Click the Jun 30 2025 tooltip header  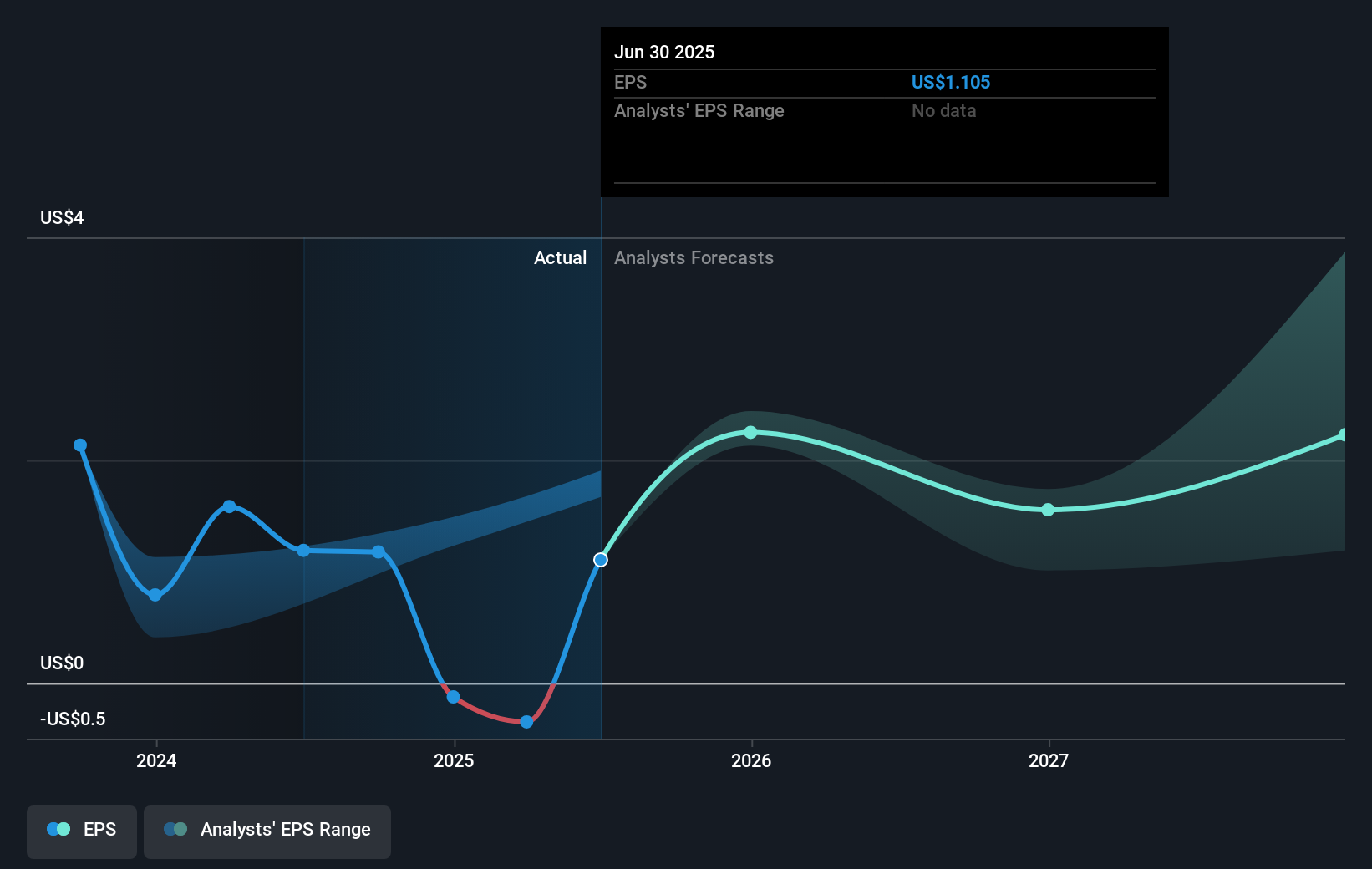664,52
